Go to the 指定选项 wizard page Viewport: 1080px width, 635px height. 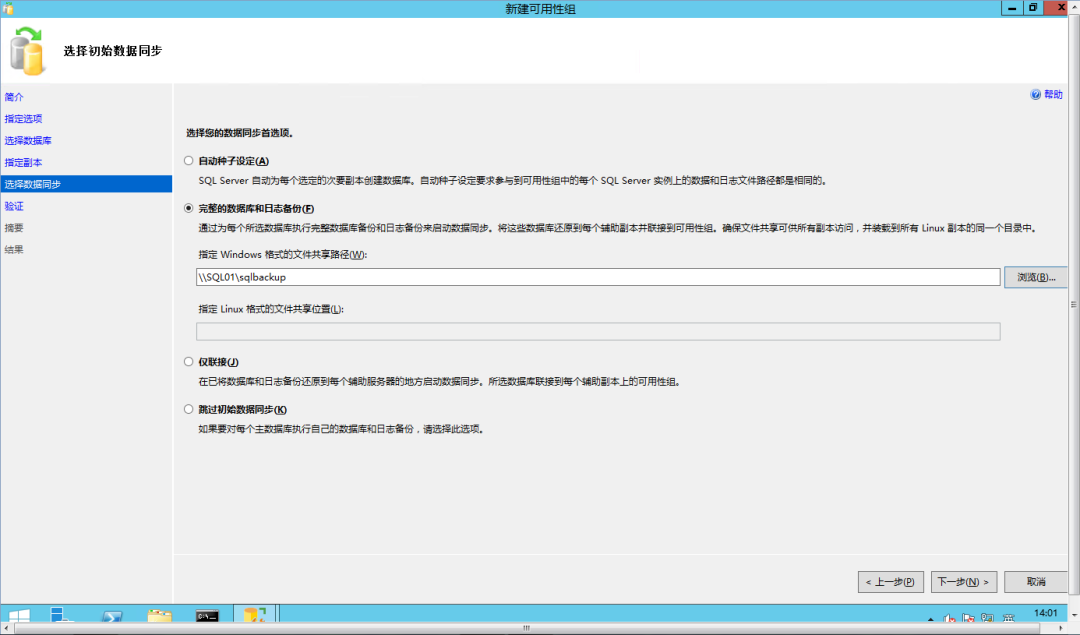click(23, 118)
